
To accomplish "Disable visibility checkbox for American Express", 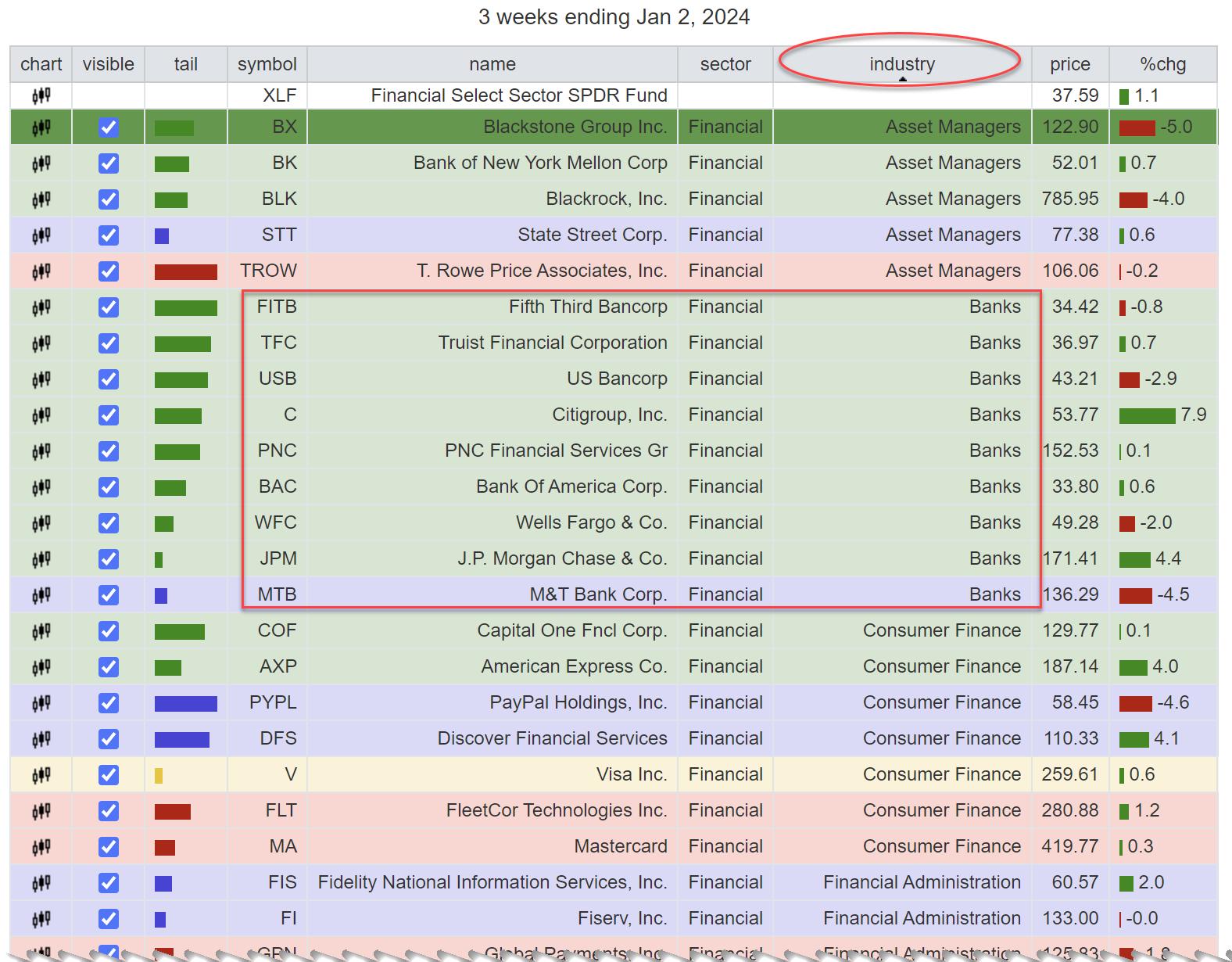I will [109, 667].
